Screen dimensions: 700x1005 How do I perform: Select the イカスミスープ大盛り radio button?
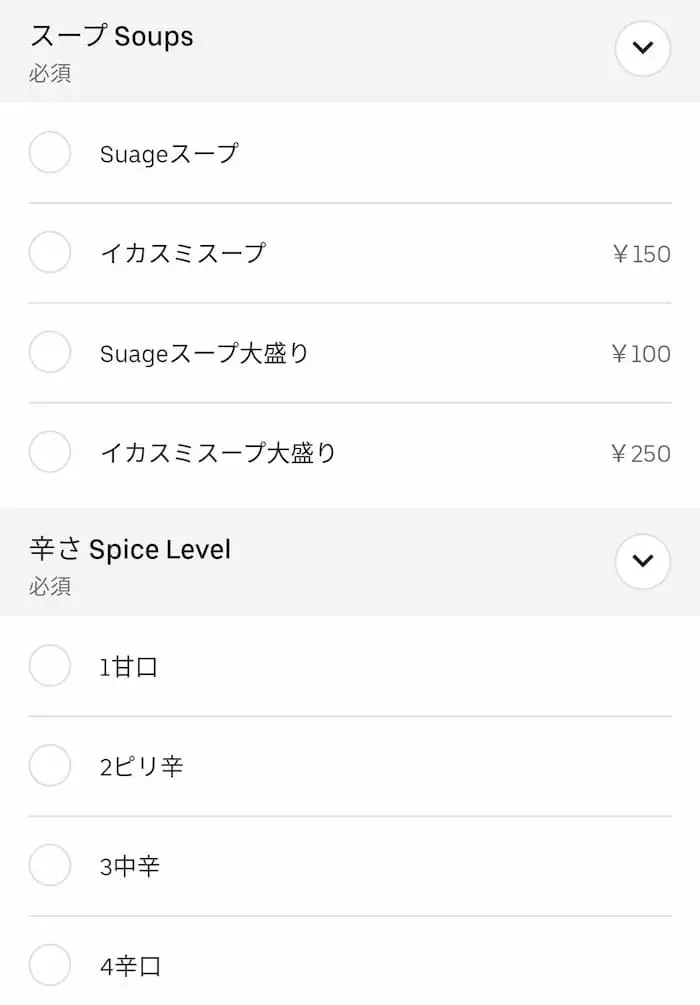click(x=50, y=452)
